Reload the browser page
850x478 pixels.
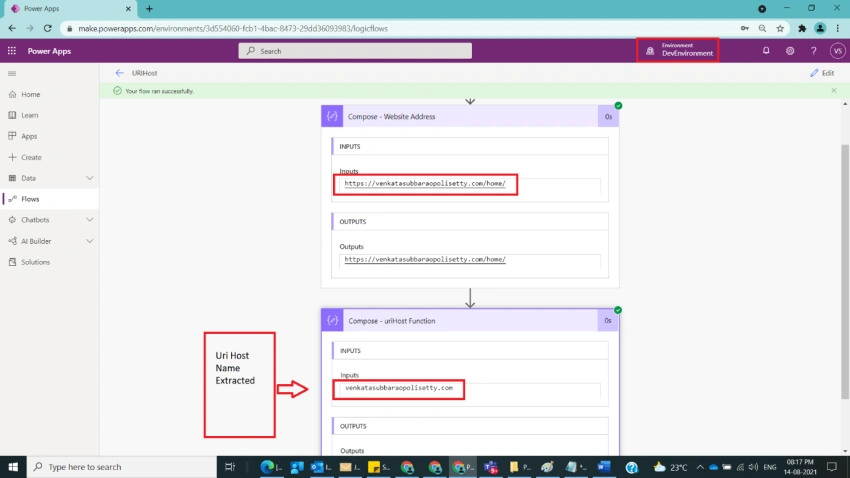tap(48, 28)
